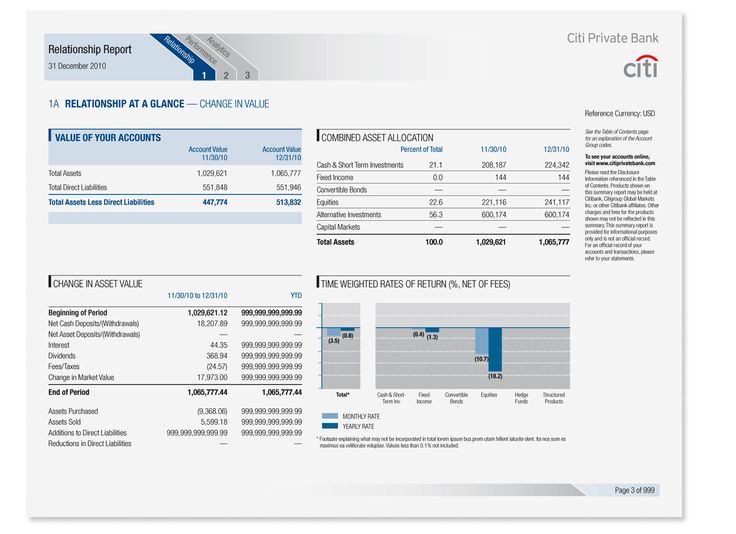
Task: Click the Page 3 of 999 footer
Action: 635,490
